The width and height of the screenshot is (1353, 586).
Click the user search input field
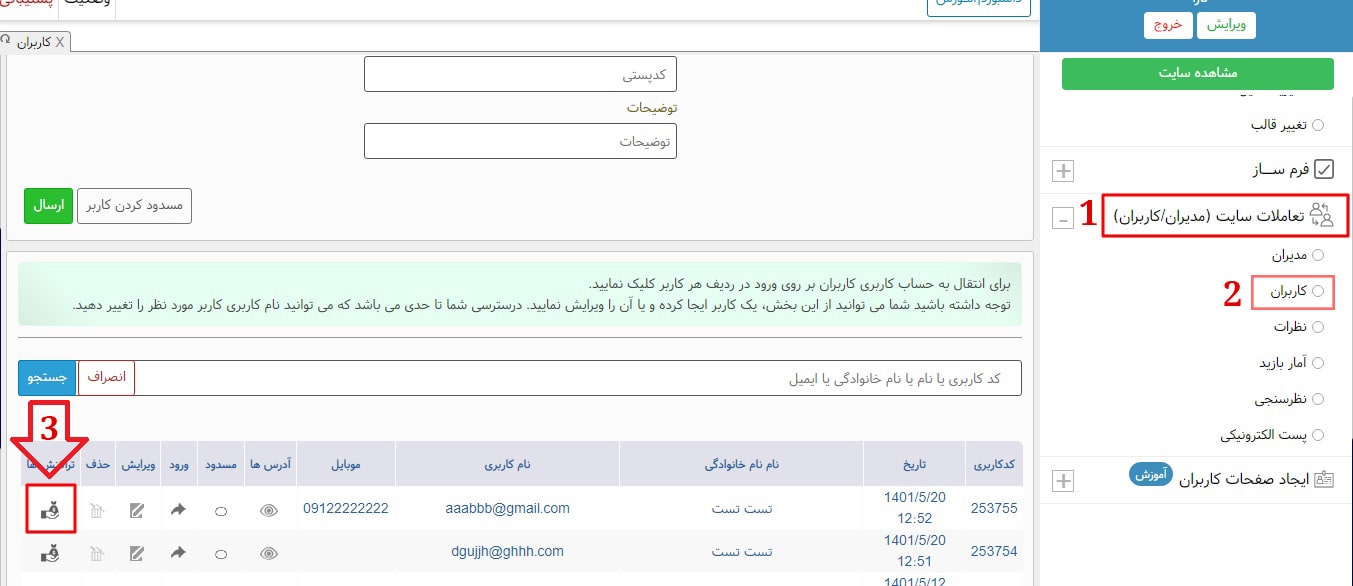tap(578, 378)
